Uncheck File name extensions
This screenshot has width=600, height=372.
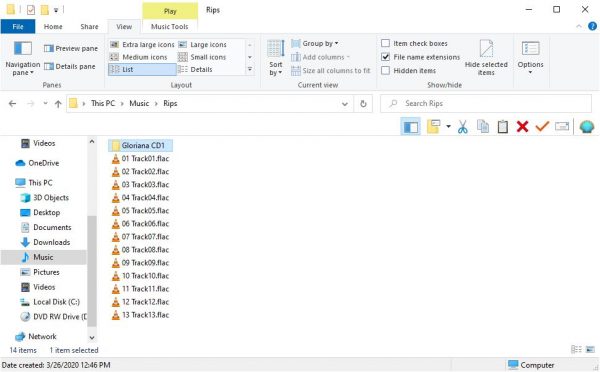[386, 57]
